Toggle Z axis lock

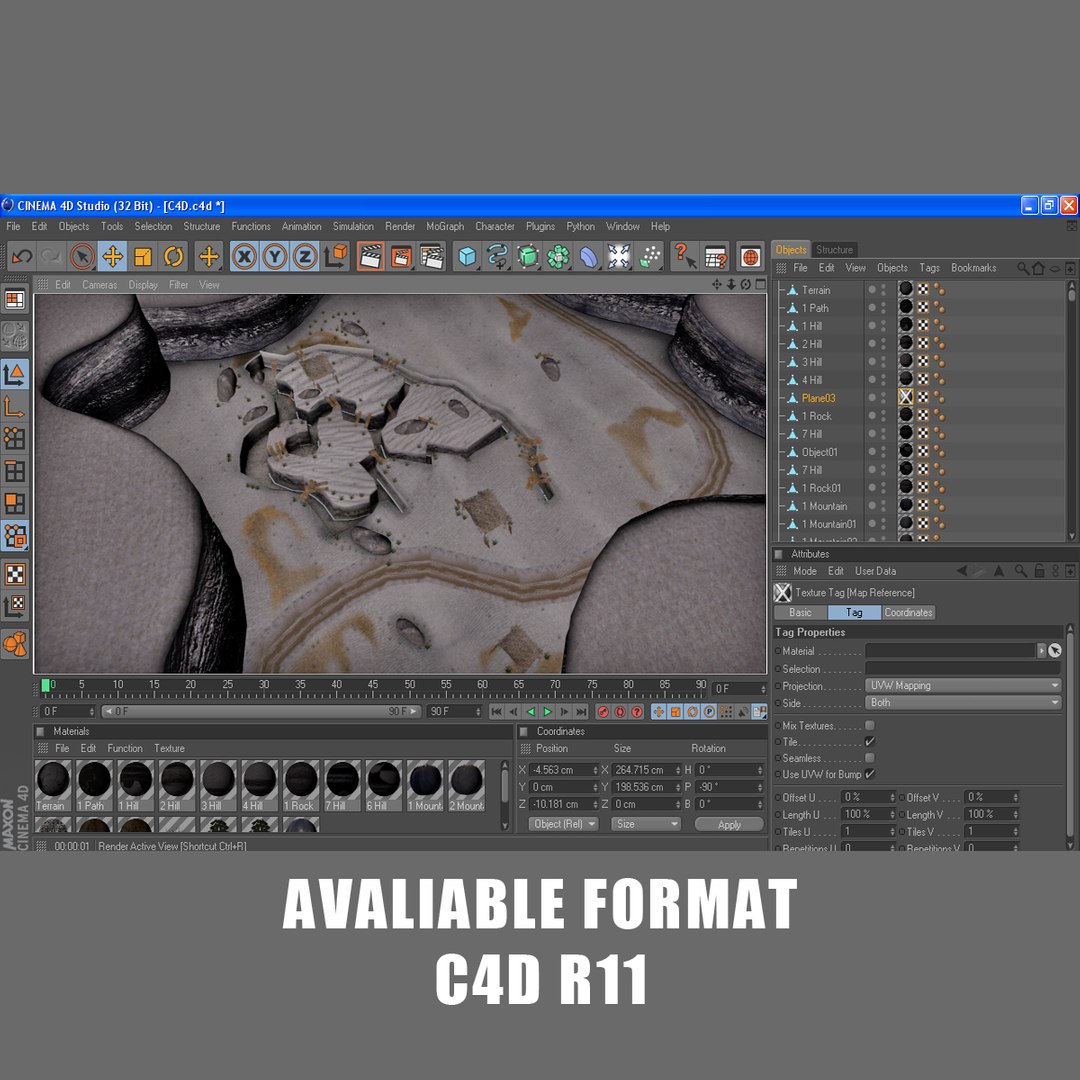pos(304,257)
